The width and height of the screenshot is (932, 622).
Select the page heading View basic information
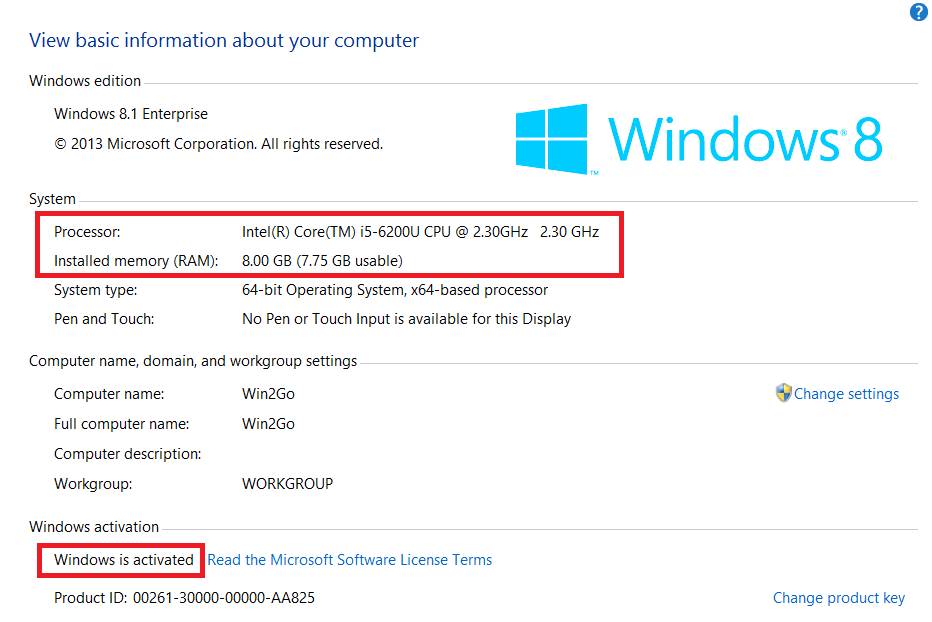coord(223,40)
